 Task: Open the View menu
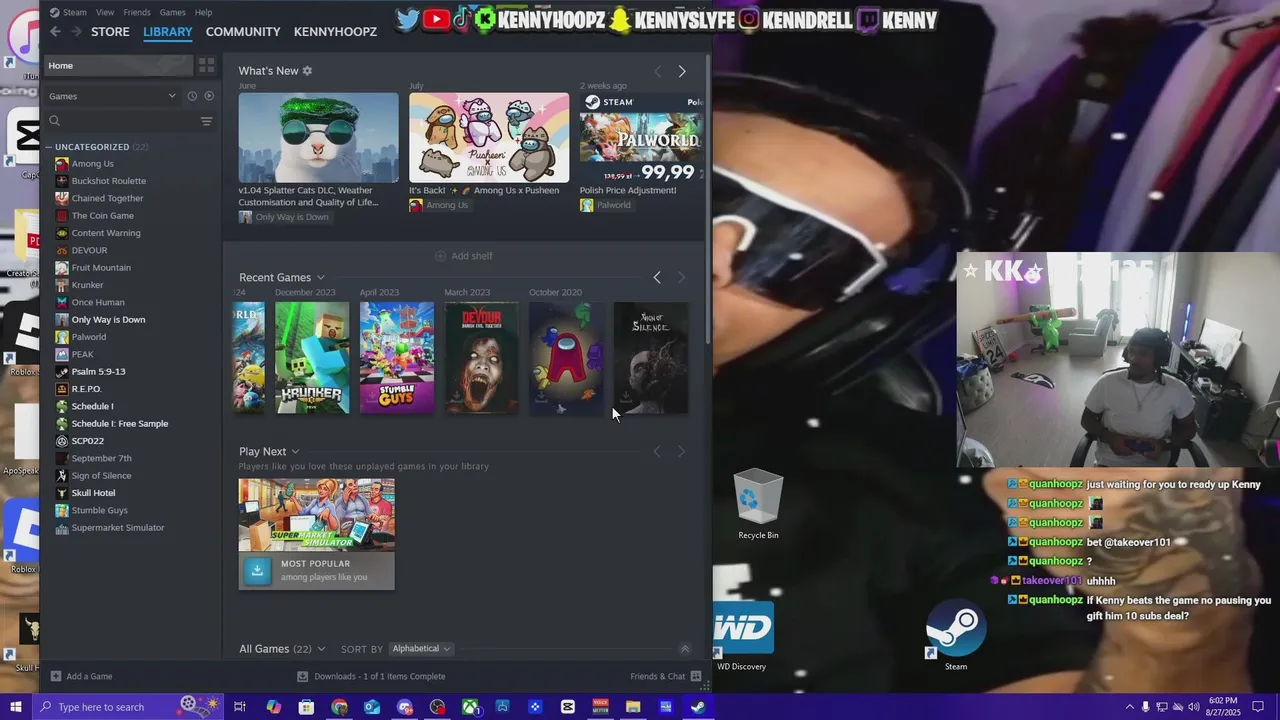point(105,12)
